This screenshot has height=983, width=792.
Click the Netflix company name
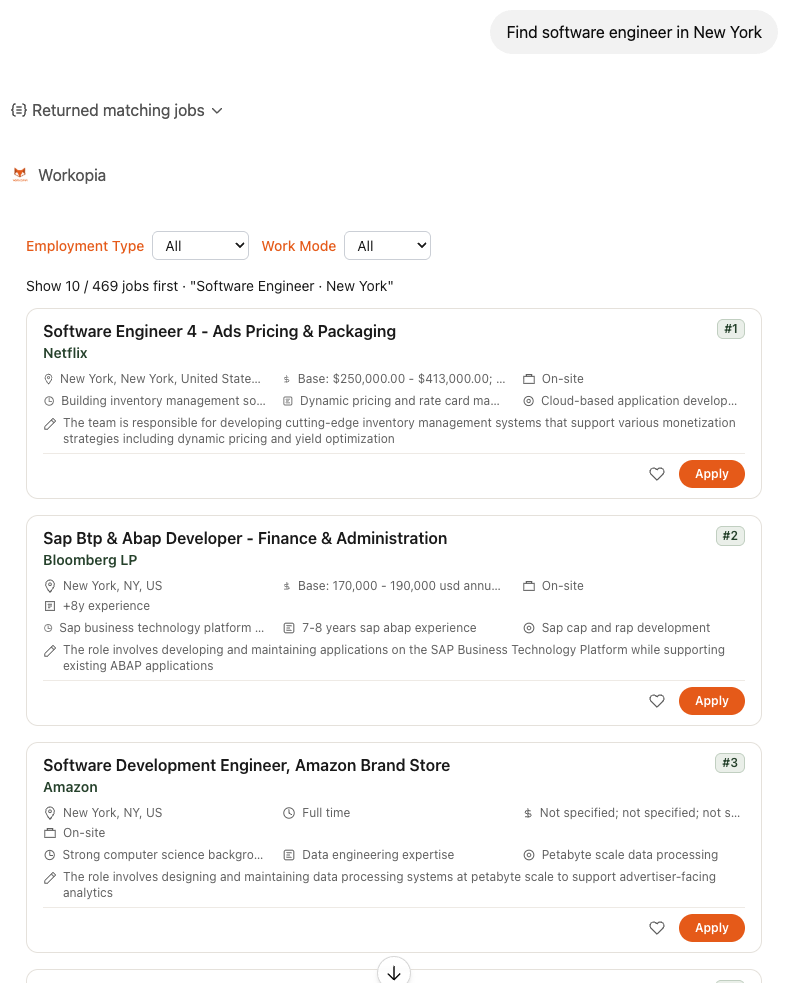[x=65, y=353]
